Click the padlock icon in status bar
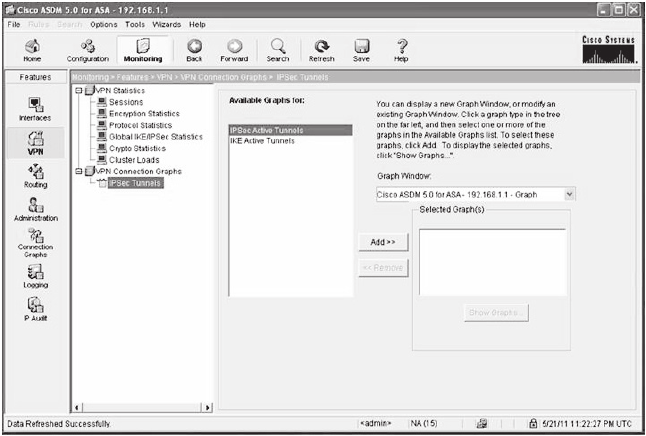 click(533, 423)
